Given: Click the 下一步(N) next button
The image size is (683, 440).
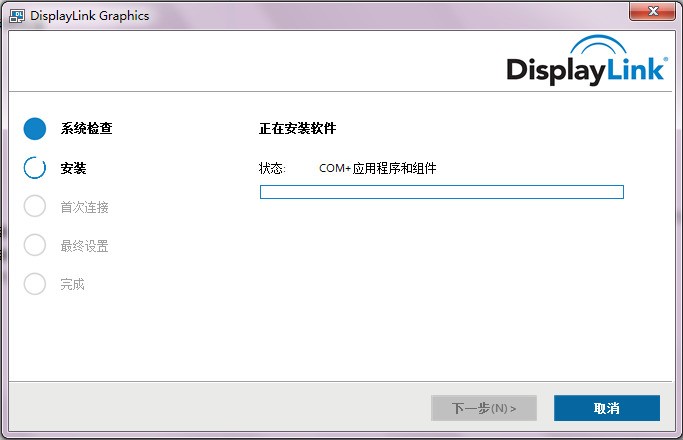Looking at the screenshot, I should (484, 408).
